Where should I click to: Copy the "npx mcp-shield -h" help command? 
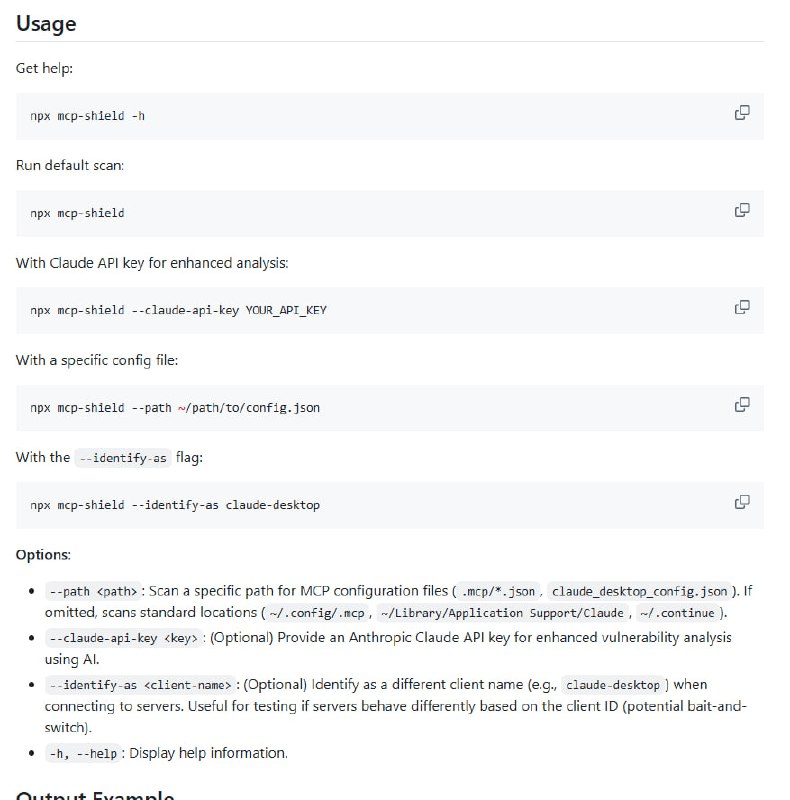click(x=742, y=113)
